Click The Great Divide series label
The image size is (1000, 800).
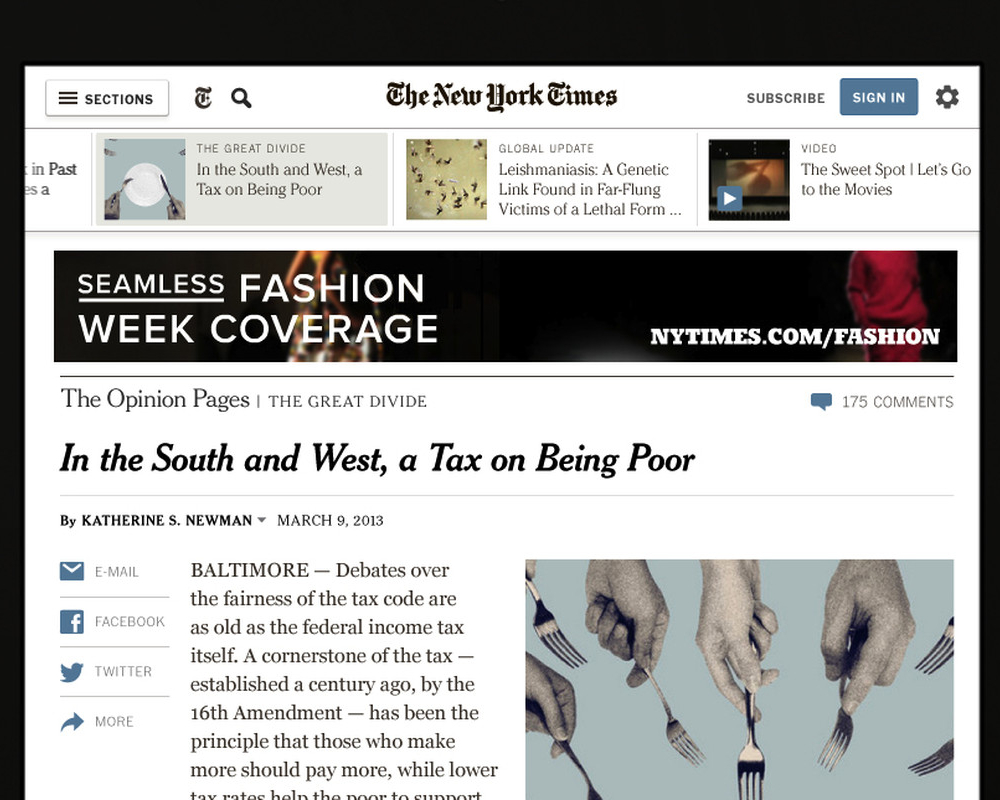pyautogui.click(x=348, y=401)
